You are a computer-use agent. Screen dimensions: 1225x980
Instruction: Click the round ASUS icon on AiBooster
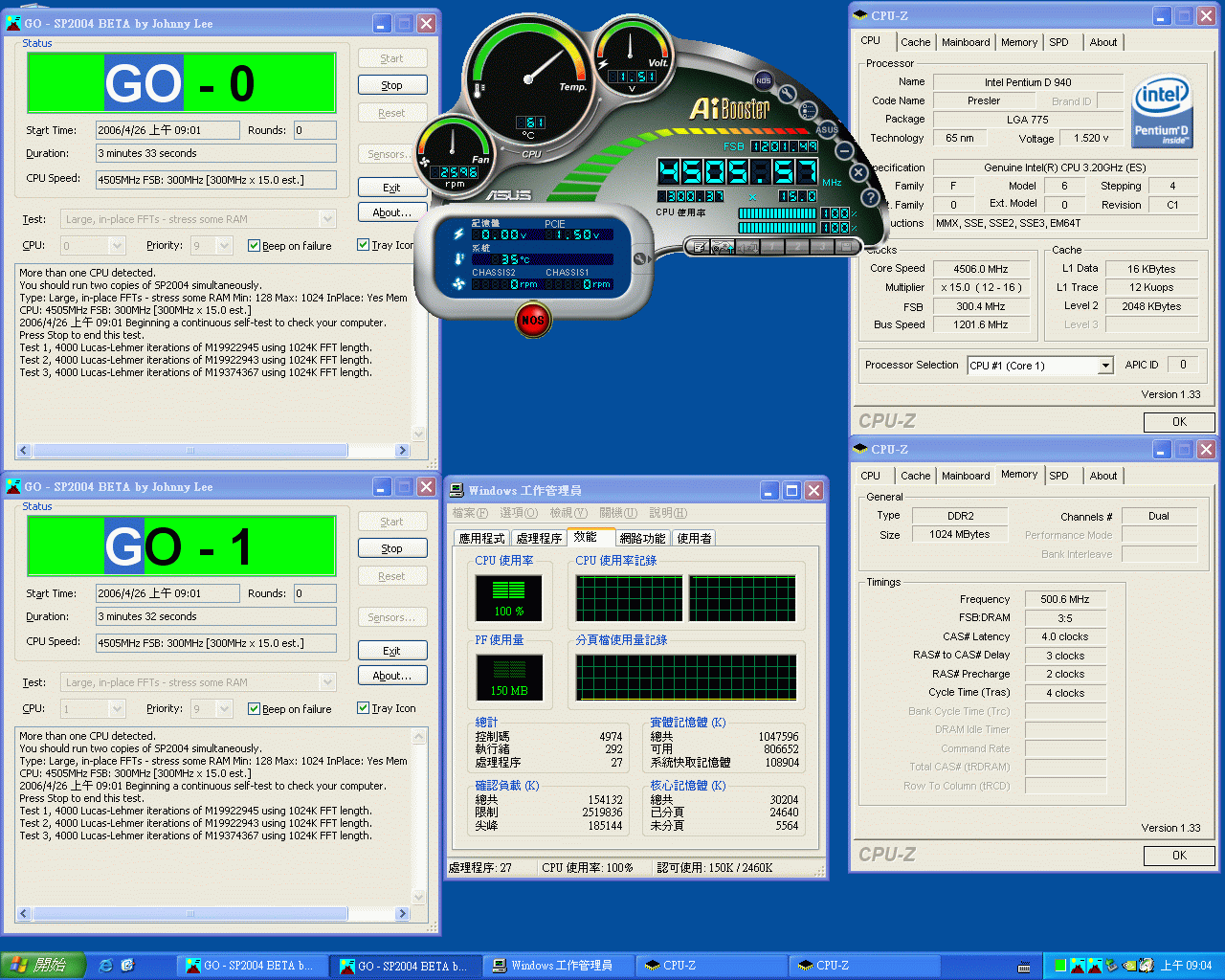coord(827,129)
